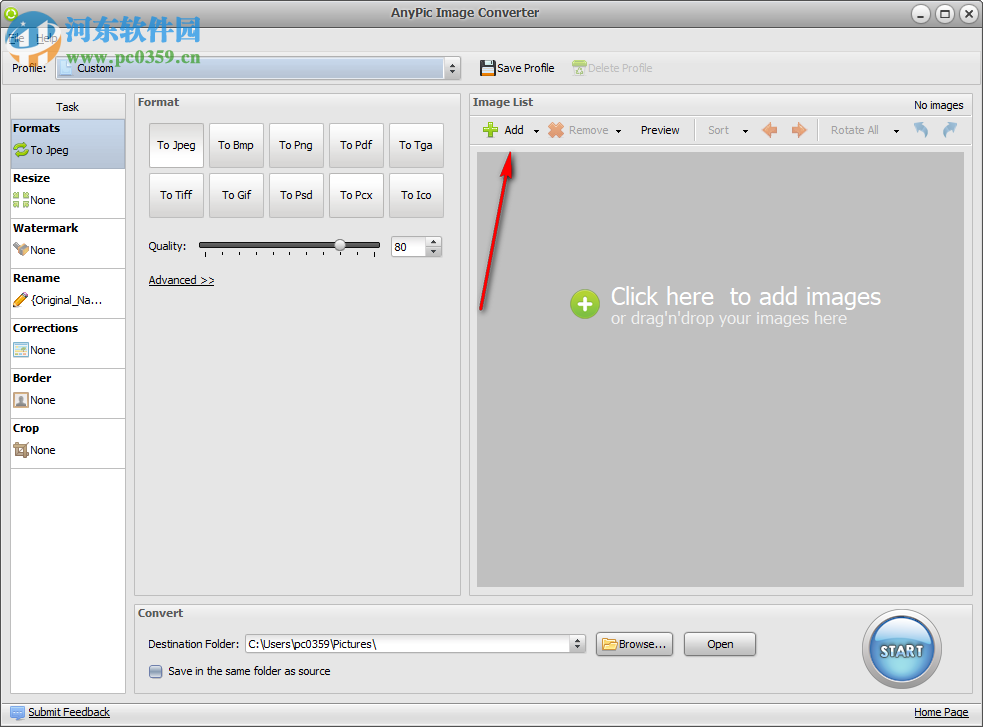Open the Border task icon
This screenshot has height=727, width=983.
coord(20,400)
